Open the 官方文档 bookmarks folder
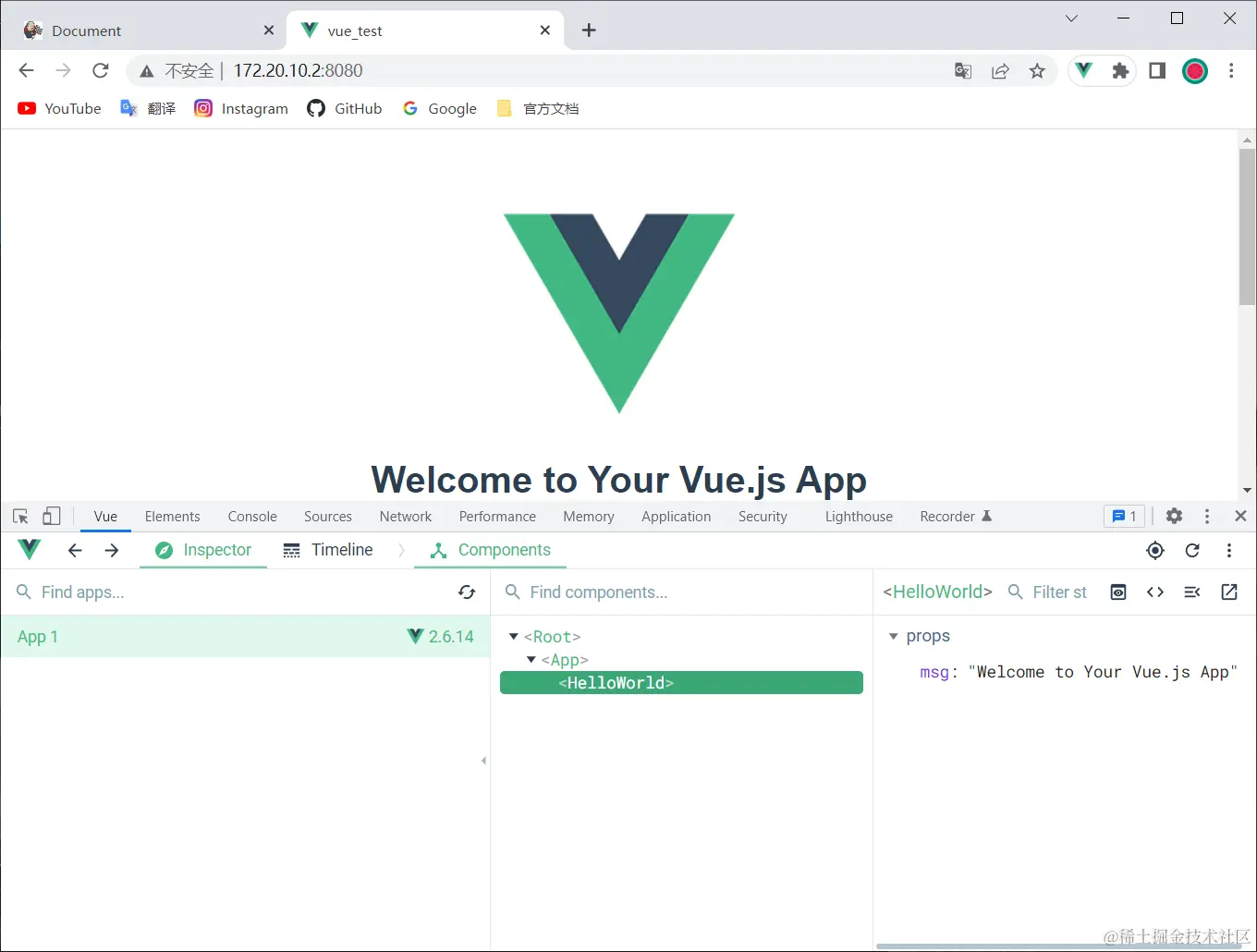 point(538,108)
